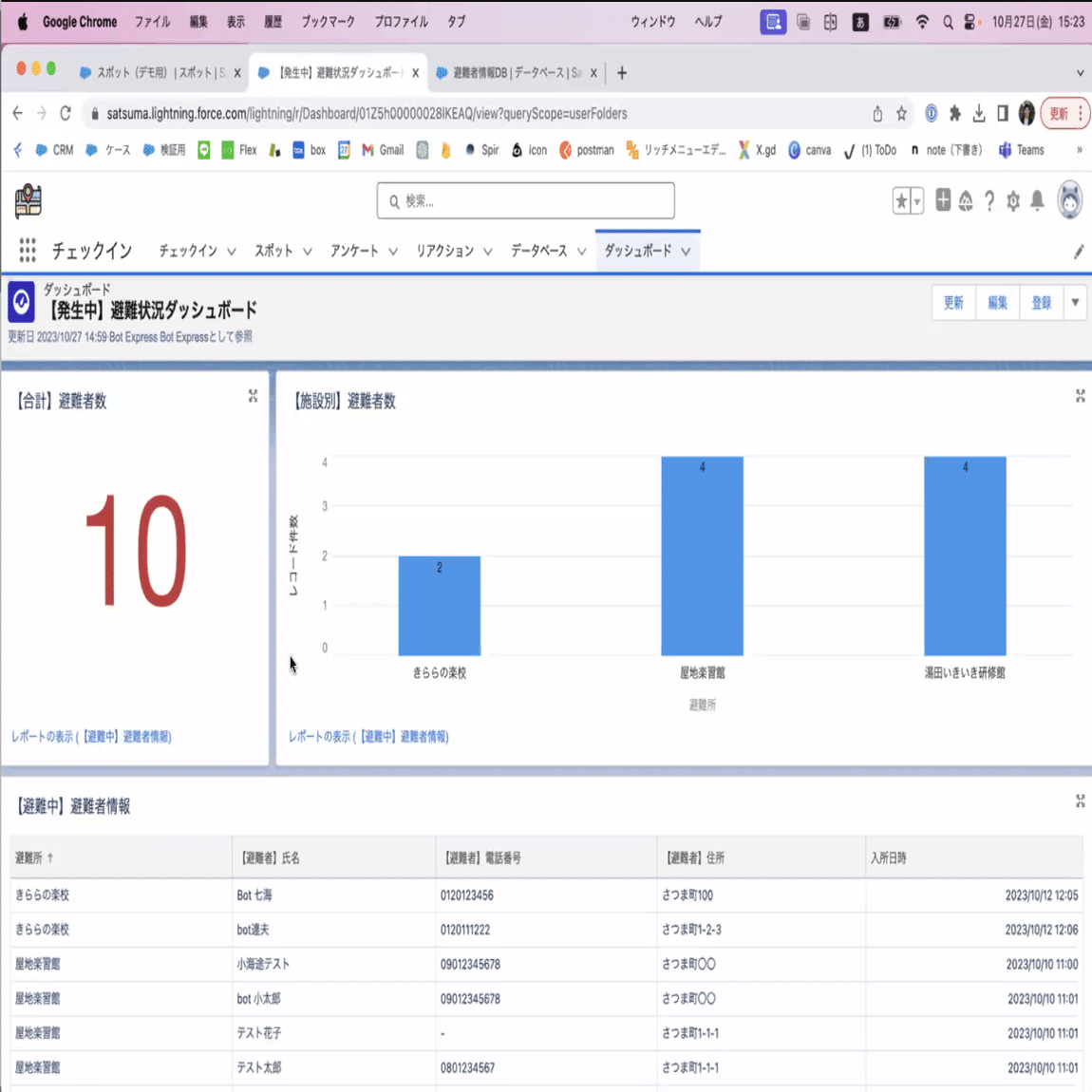Click the きららの楽校 bar in chart
Screen dimensions: 1092x1092
click(x=440, y=605)
